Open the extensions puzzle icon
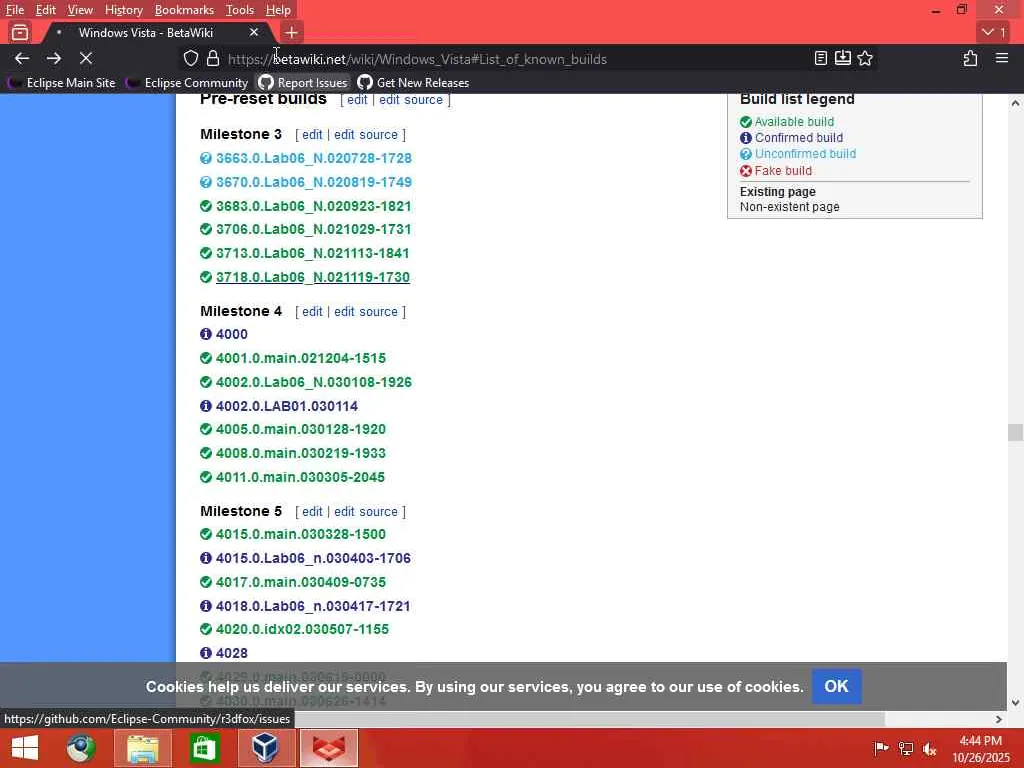Screen dimensions: 1024x768 (x=970, y=59)
